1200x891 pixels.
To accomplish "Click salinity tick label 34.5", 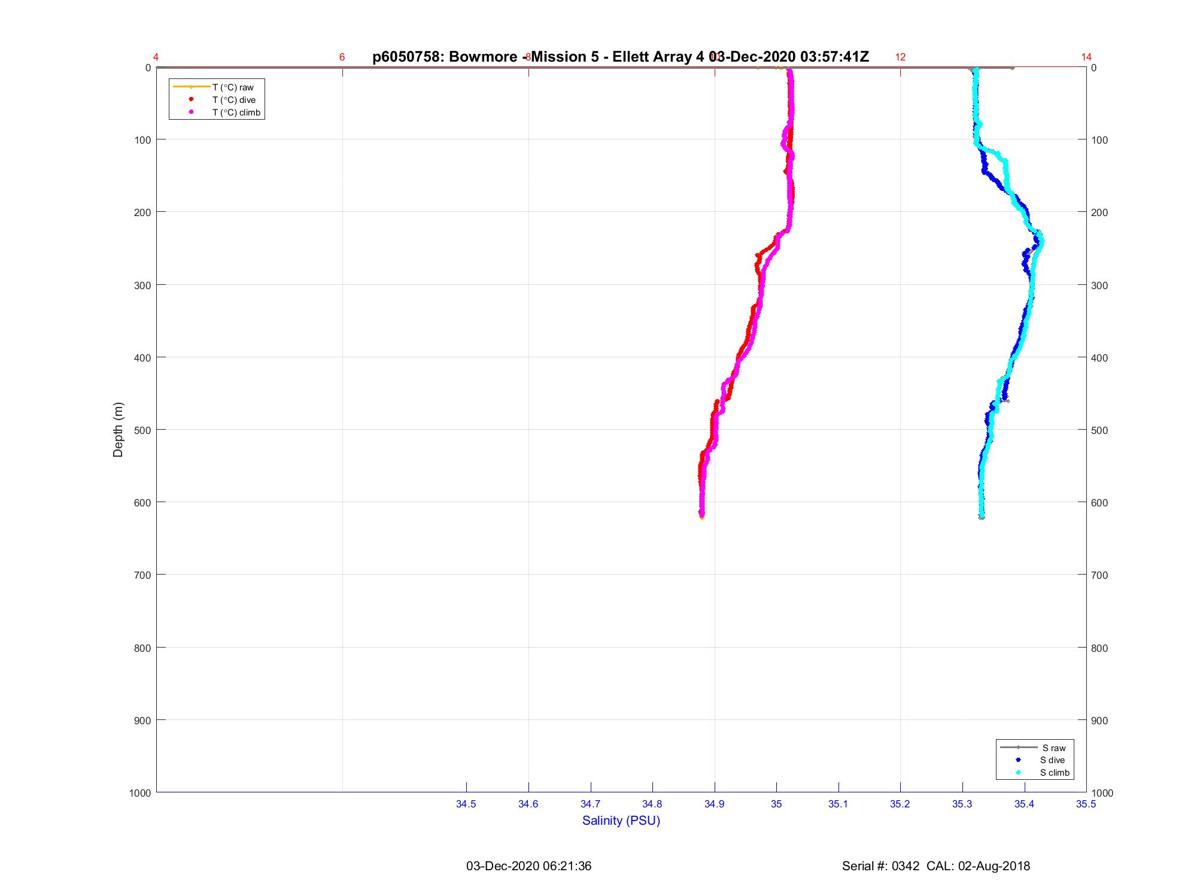I will click(x=466, y=804).
